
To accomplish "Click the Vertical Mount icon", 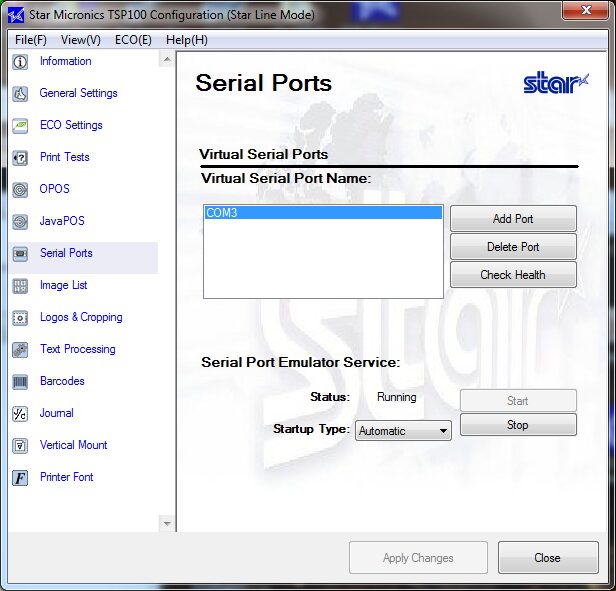I will click(x=20, y=446).
